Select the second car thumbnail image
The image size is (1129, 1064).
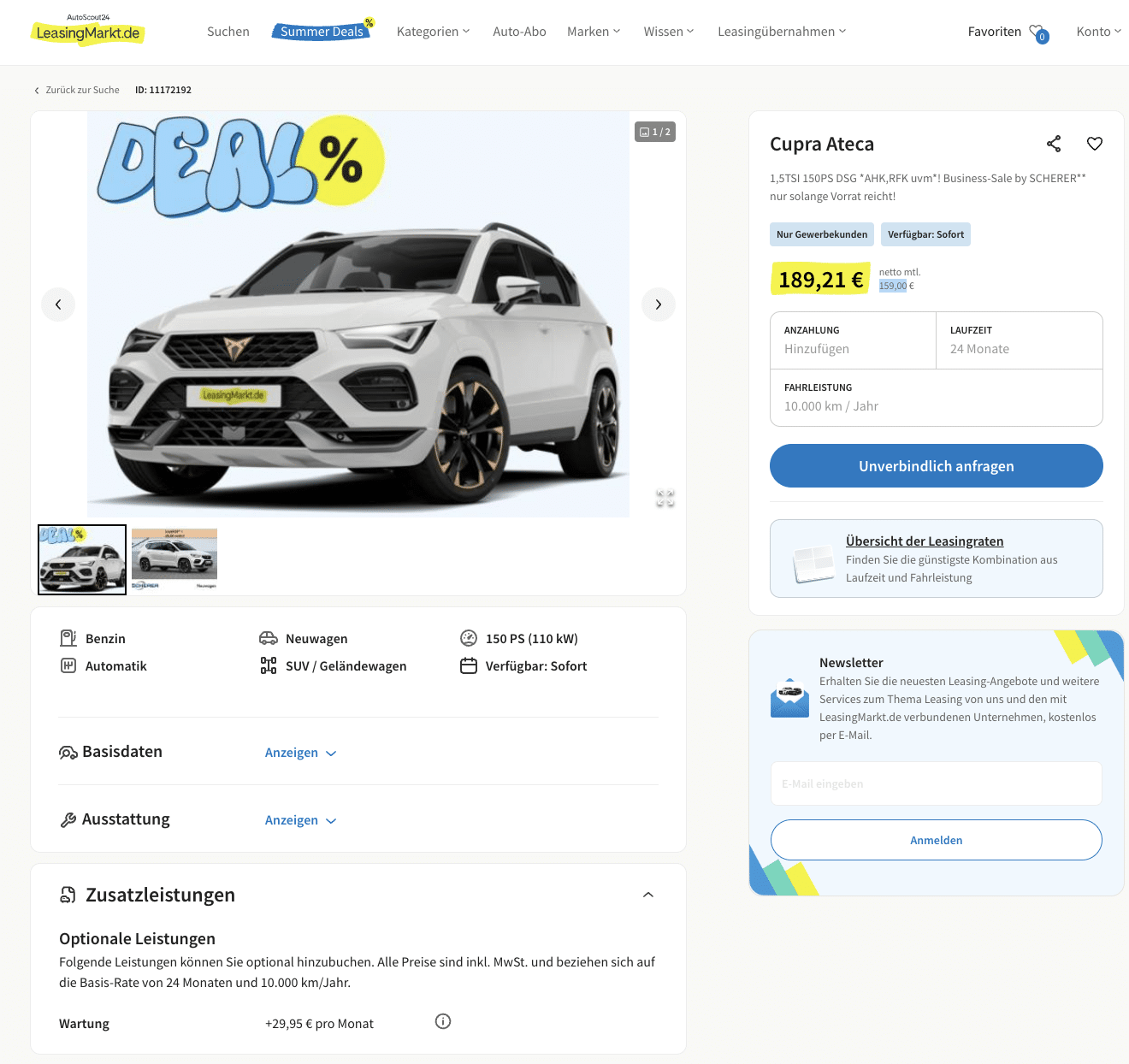(174, 559)
